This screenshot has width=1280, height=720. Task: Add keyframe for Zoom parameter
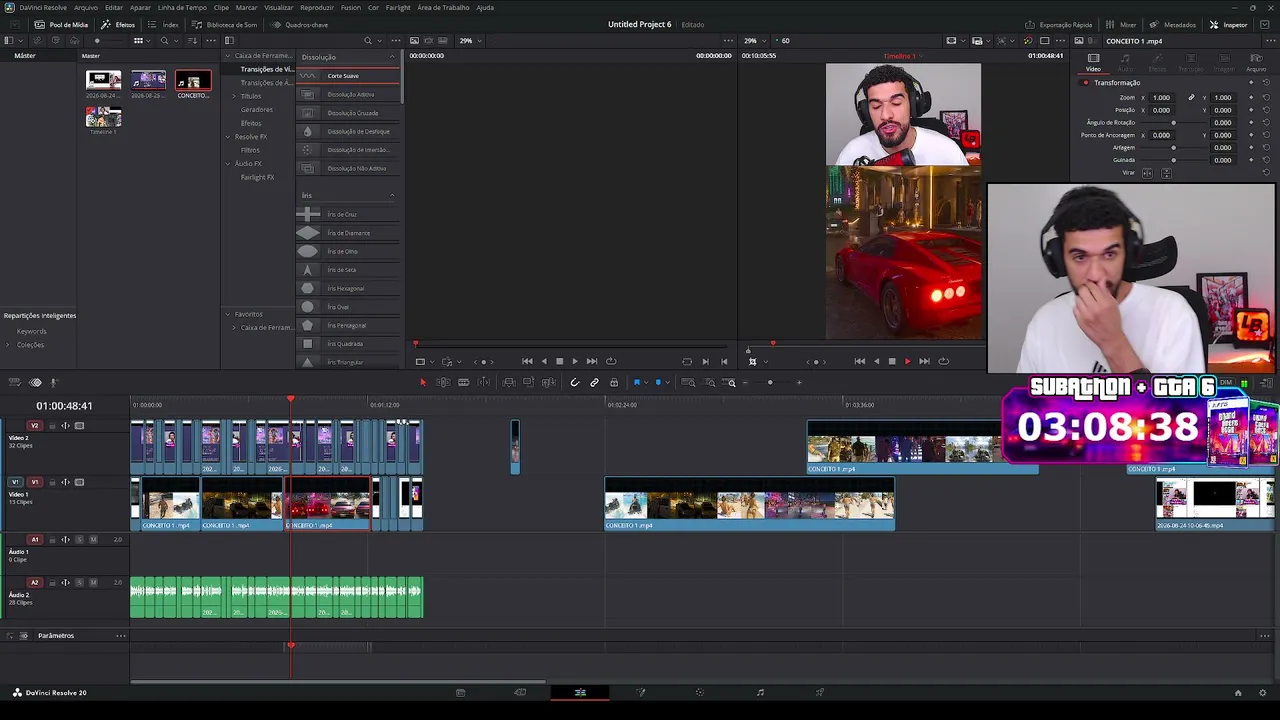tap(1250, 97)
